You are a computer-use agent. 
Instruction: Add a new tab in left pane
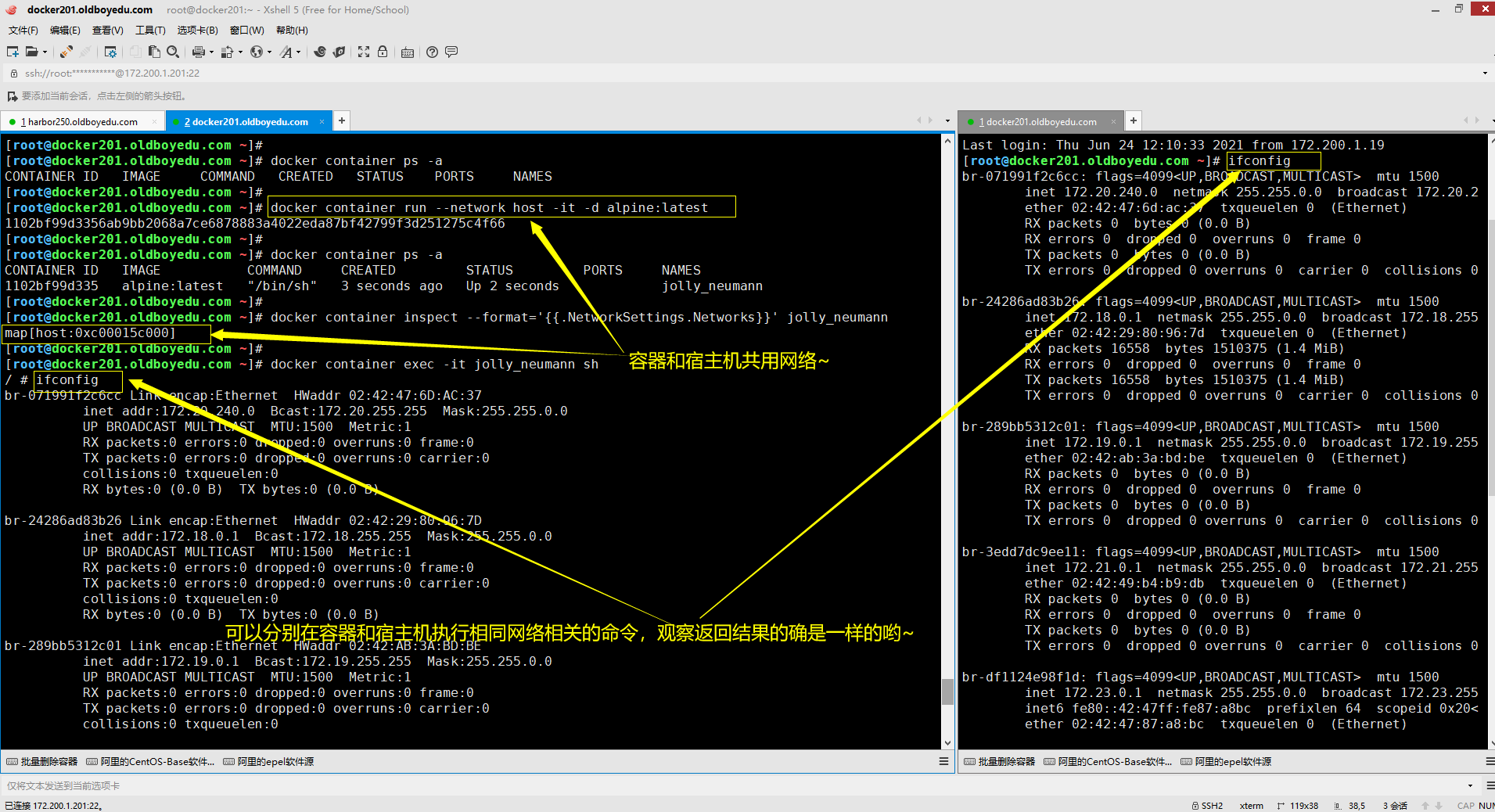click(342, 120)
